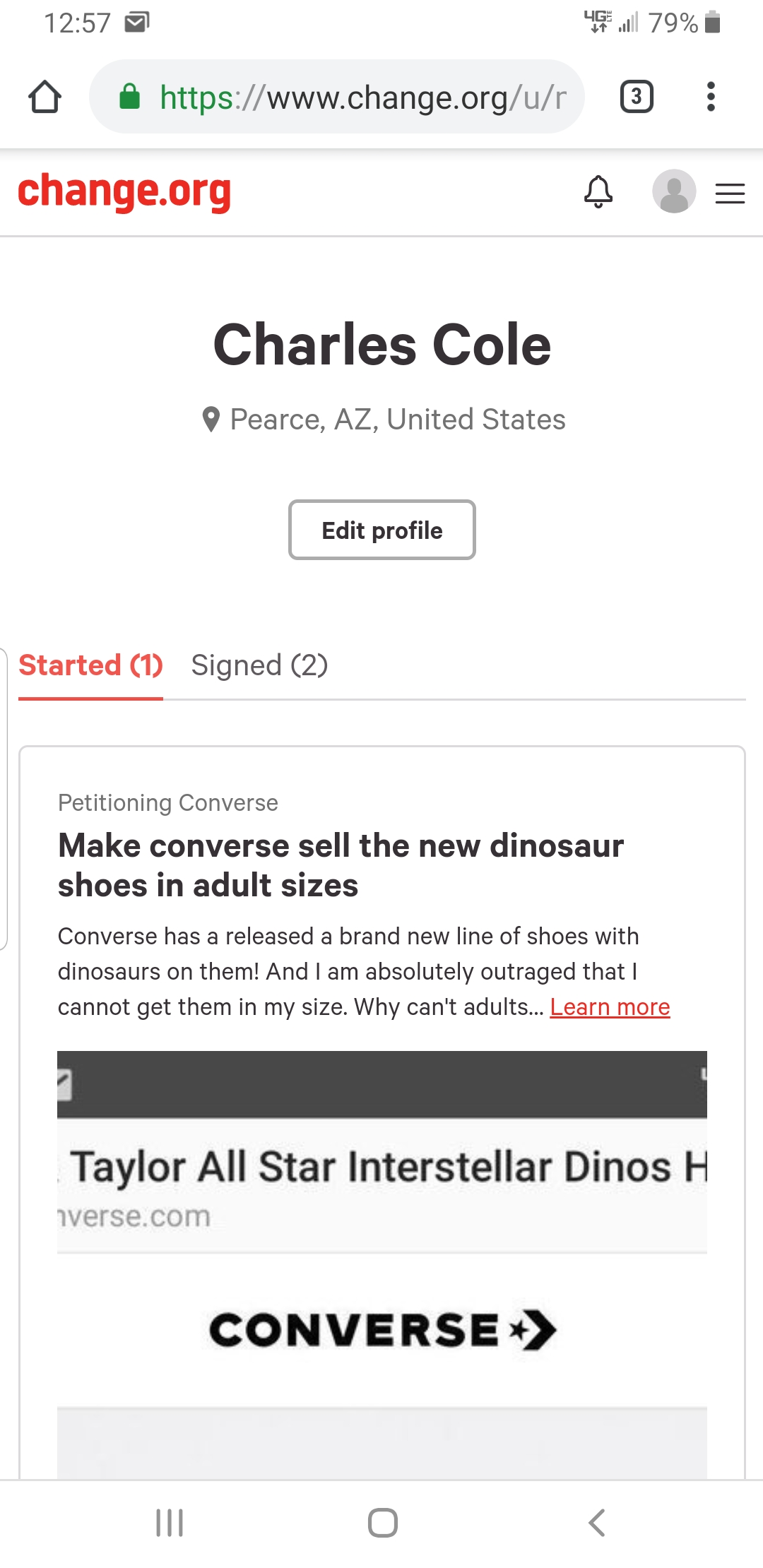Expand the hamburger navigation menu
This screenshot has width=763, height=1568.
point(730,193)
